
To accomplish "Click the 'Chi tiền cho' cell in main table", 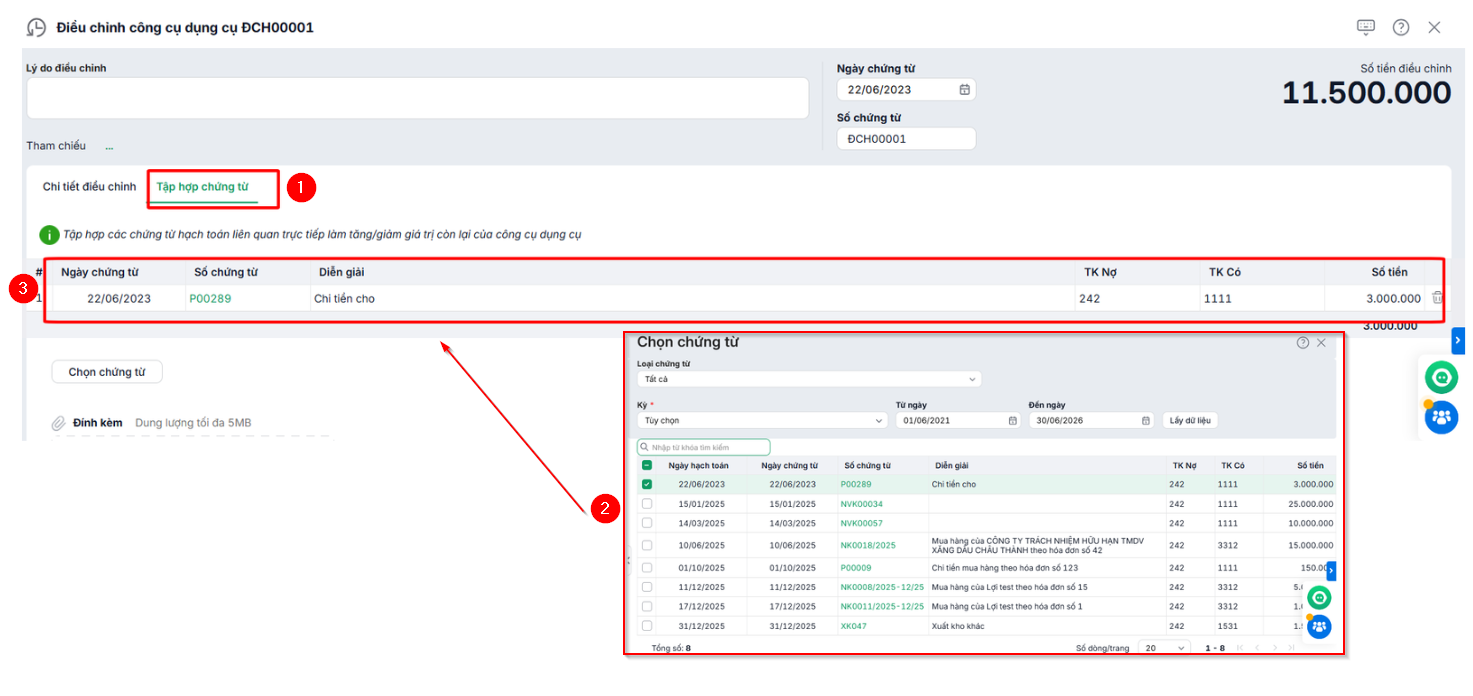I will 344,298.
